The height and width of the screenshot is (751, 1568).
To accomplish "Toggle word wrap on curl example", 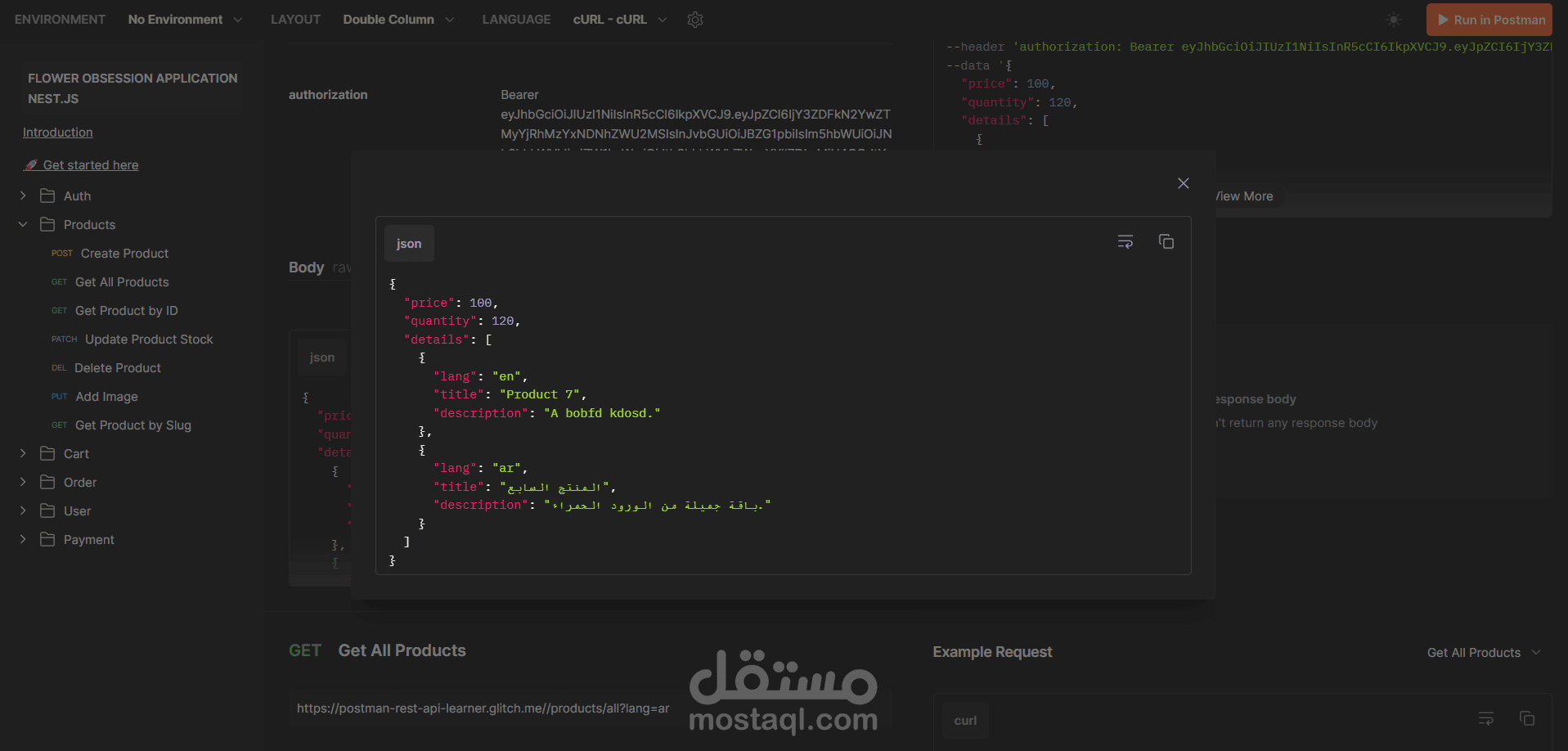I will 1486,718.
